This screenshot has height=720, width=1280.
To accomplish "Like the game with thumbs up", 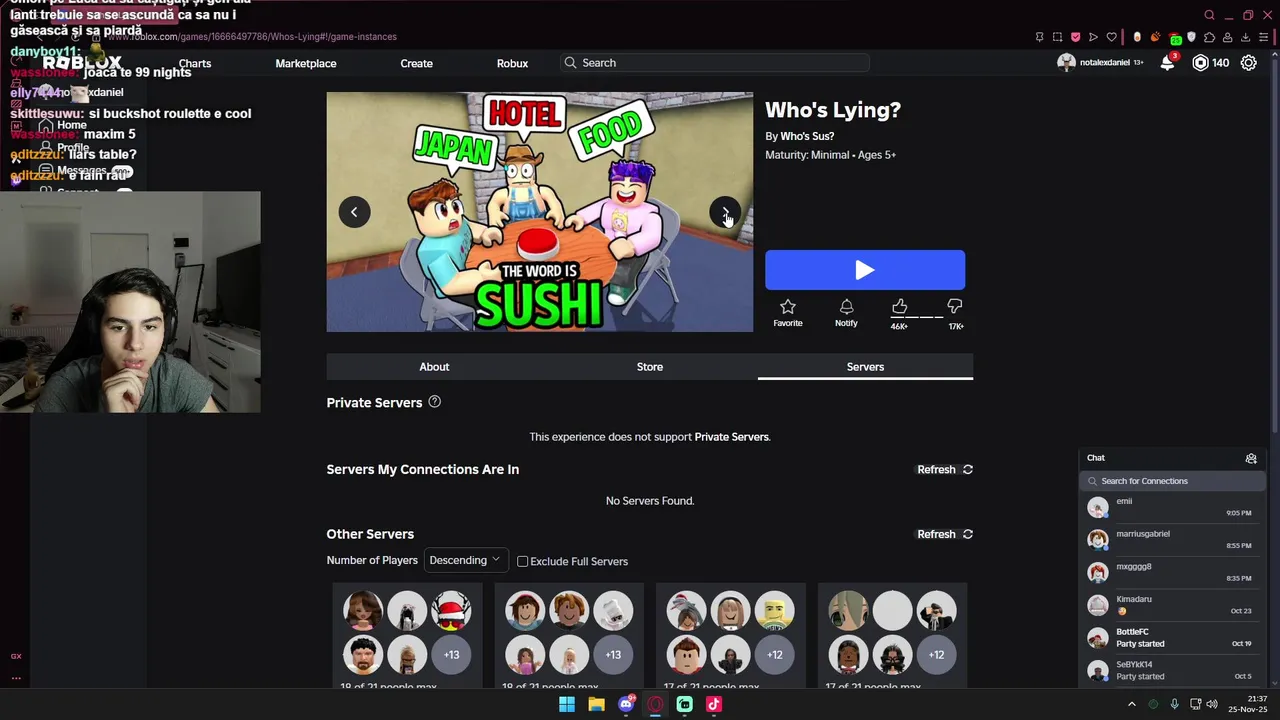I will point(899,307).
